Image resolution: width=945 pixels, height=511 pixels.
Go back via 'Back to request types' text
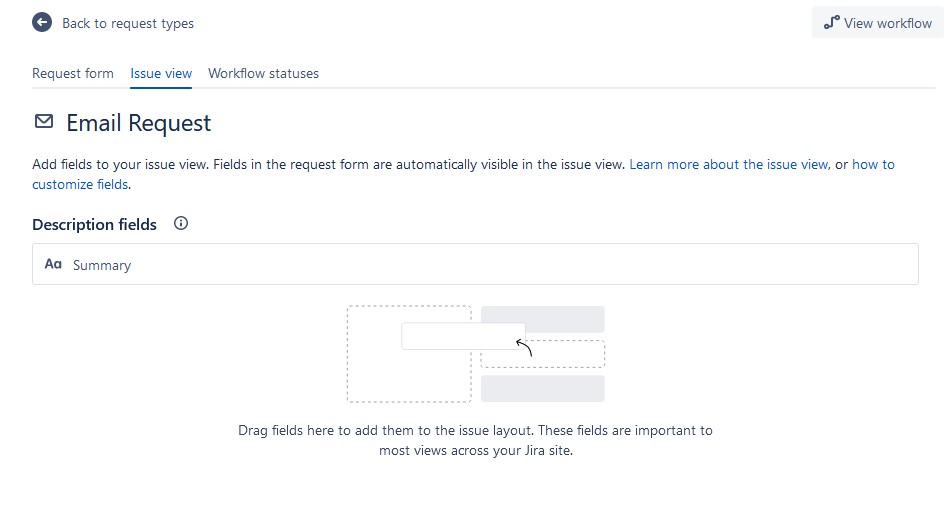click(128, 24)
